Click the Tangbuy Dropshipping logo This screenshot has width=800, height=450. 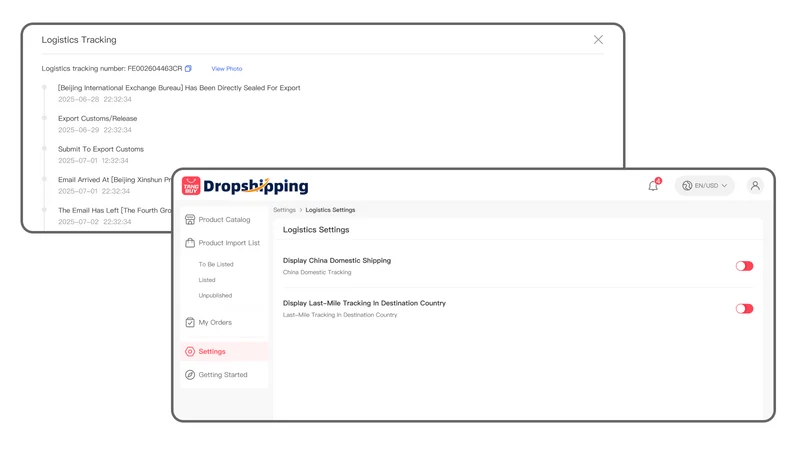(245, 186)
